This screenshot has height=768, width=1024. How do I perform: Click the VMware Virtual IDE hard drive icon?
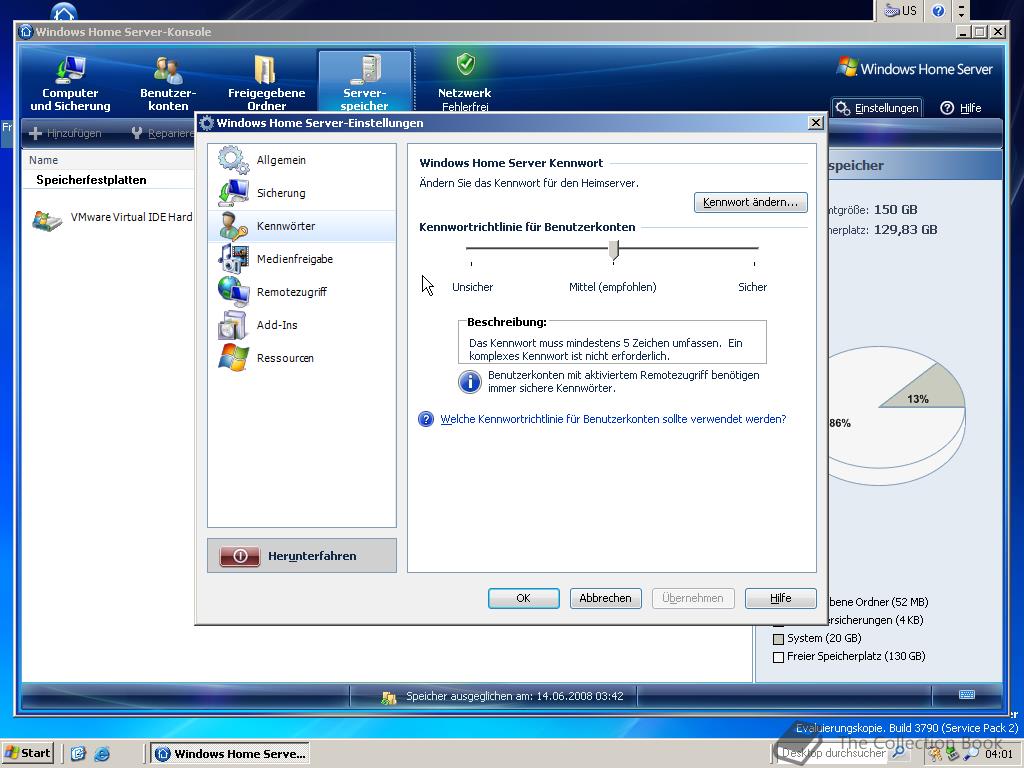click(47, 221)
